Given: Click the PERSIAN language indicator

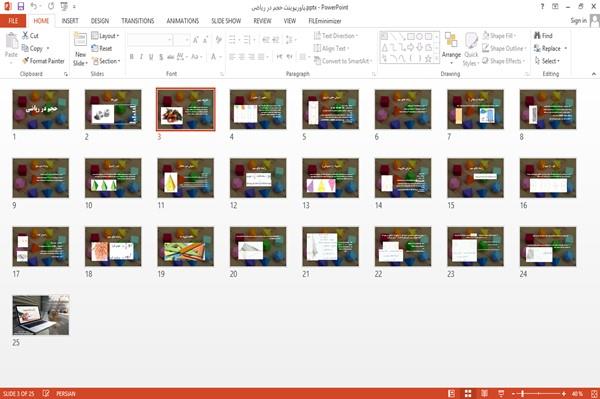Looking at the screenshot, I should (x=66, y=393).
